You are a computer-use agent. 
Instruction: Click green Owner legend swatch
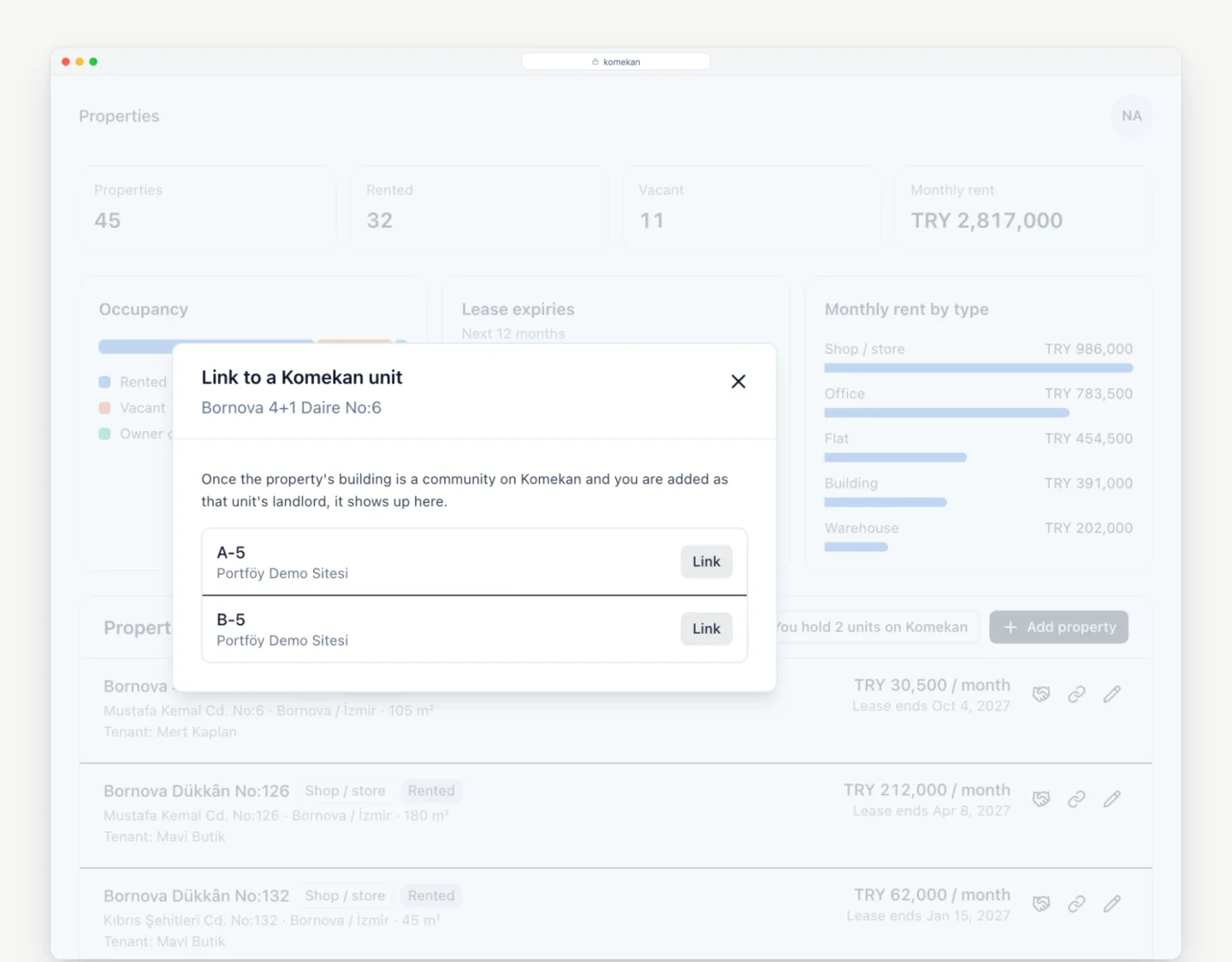(104, 434)
